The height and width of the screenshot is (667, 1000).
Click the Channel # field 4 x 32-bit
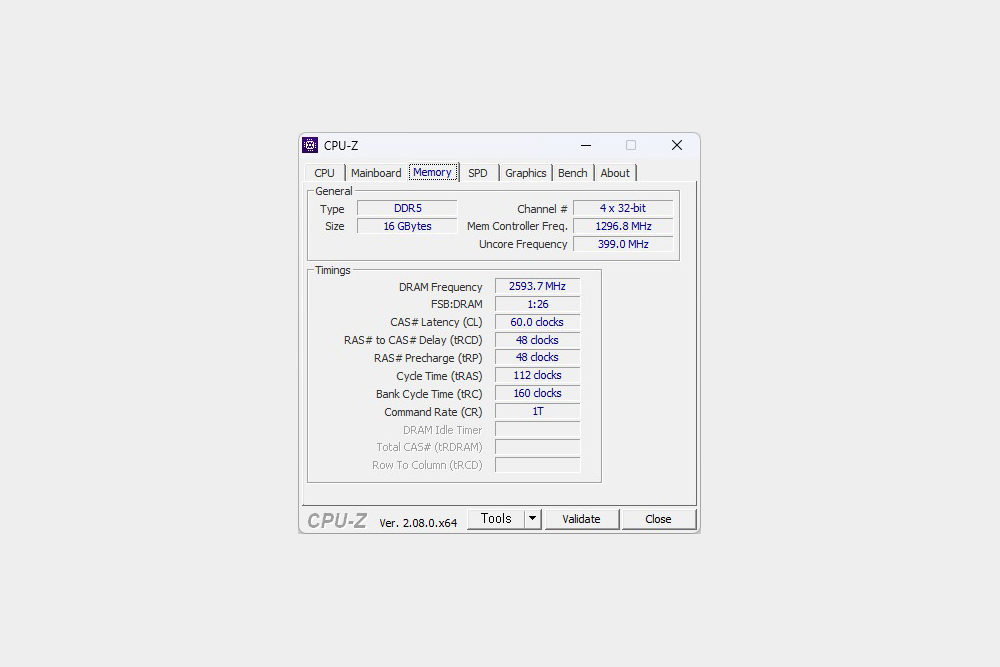click(622, 209)
